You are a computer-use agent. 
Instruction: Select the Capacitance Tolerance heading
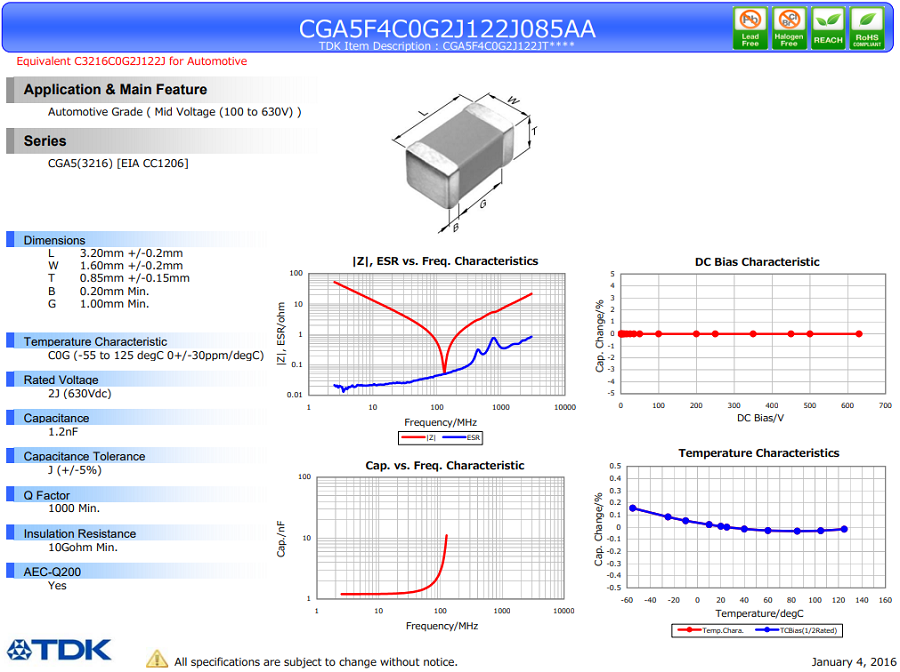pos(84,457)
